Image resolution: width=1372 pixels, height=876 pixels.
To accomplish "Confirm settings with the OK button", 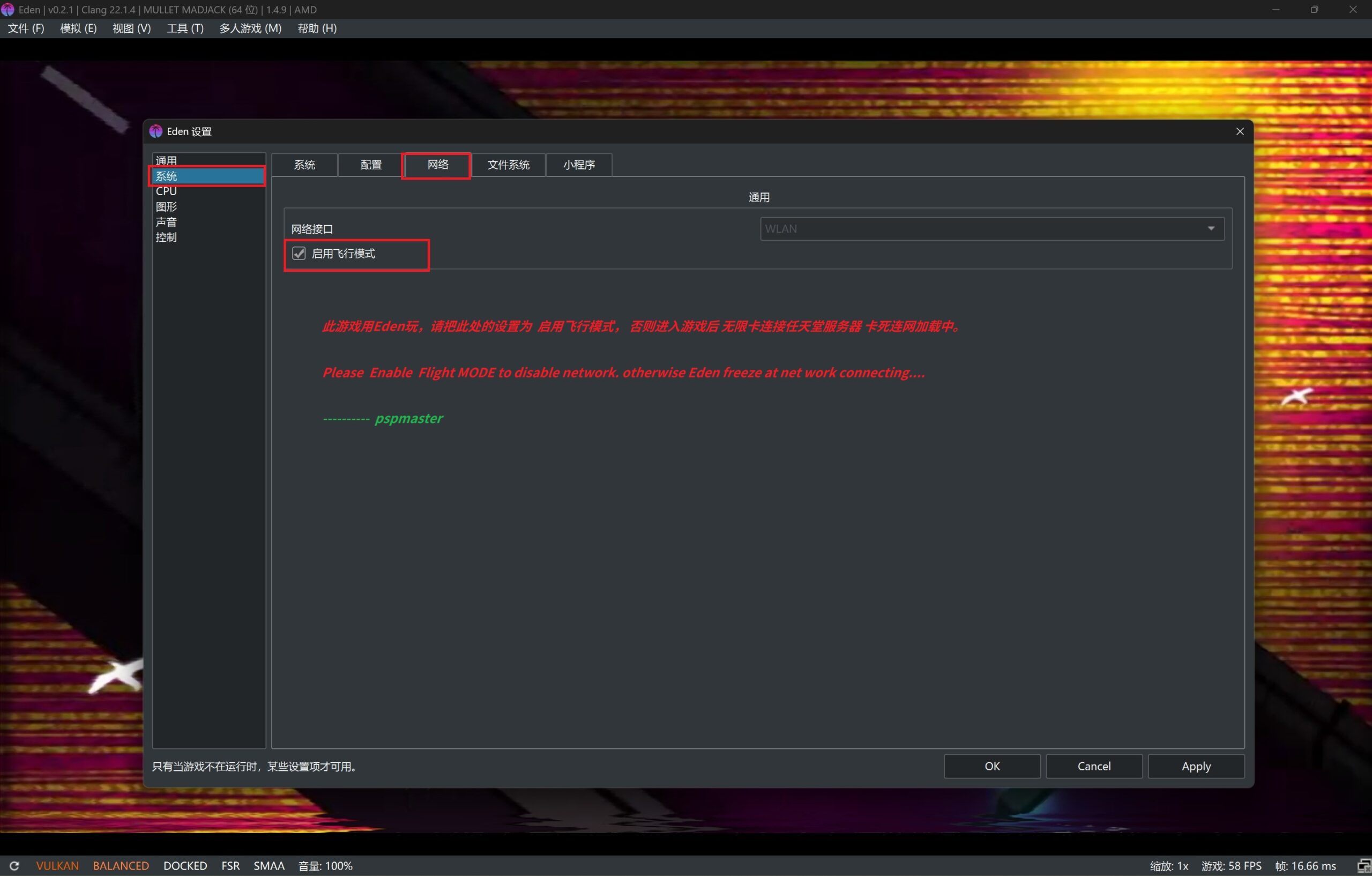I will [992, 766].
